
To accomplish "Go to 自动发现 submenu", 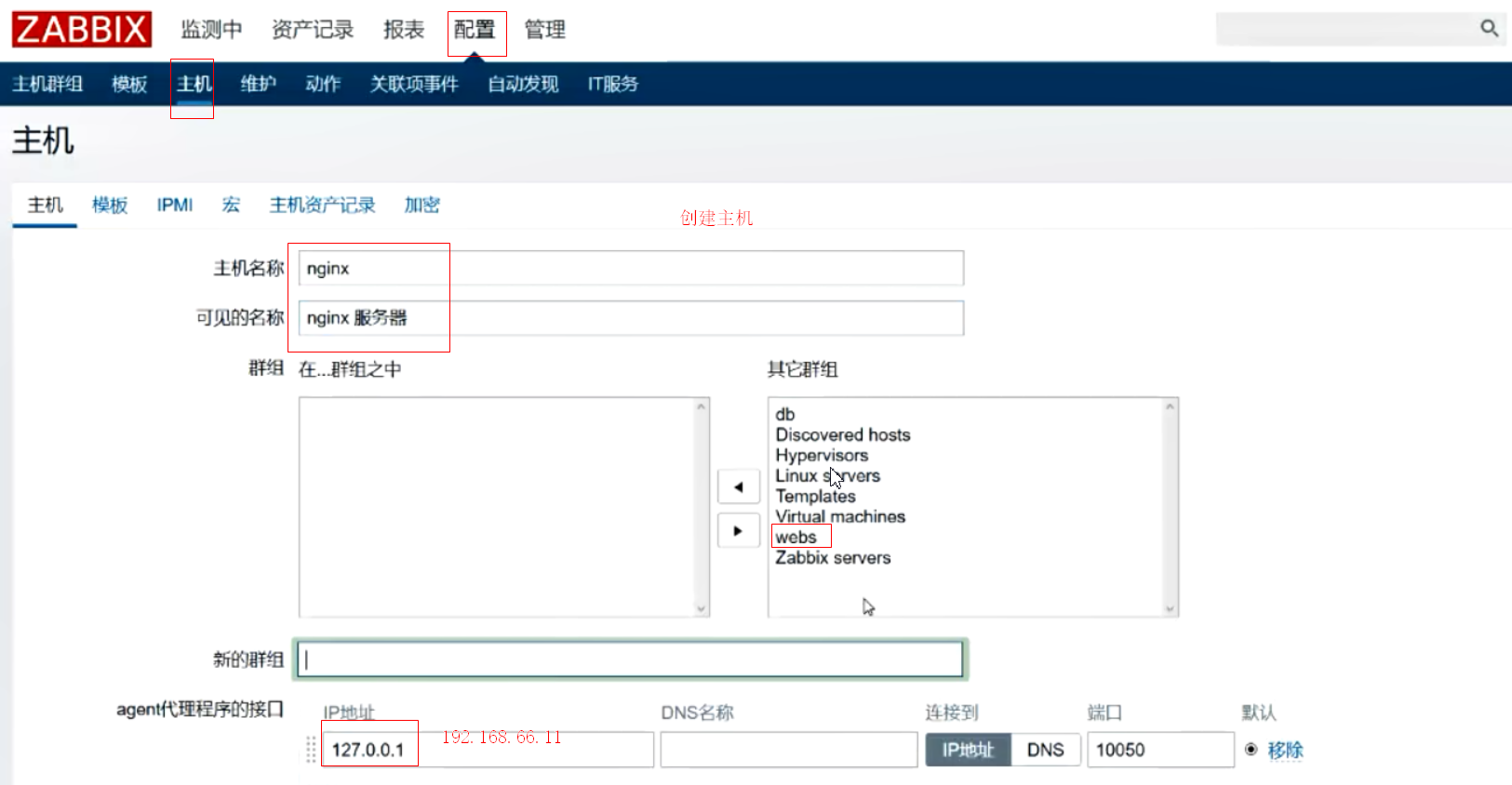I will coord(523,84).
